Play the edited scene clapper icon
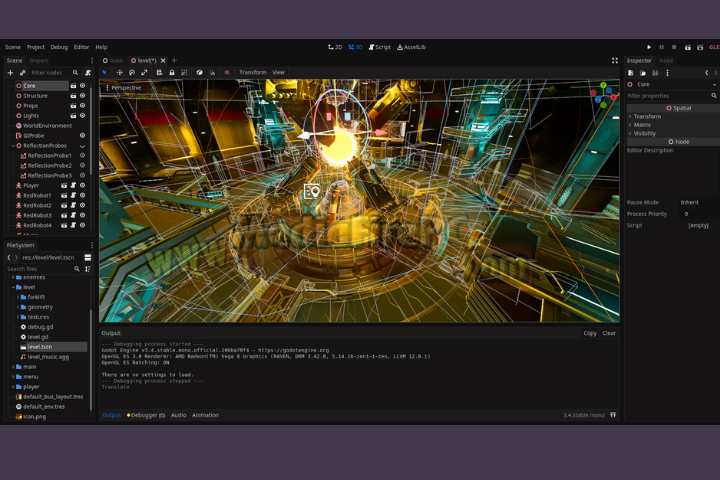720x480 pixels. pyautogui.click(x=687, y=47)
